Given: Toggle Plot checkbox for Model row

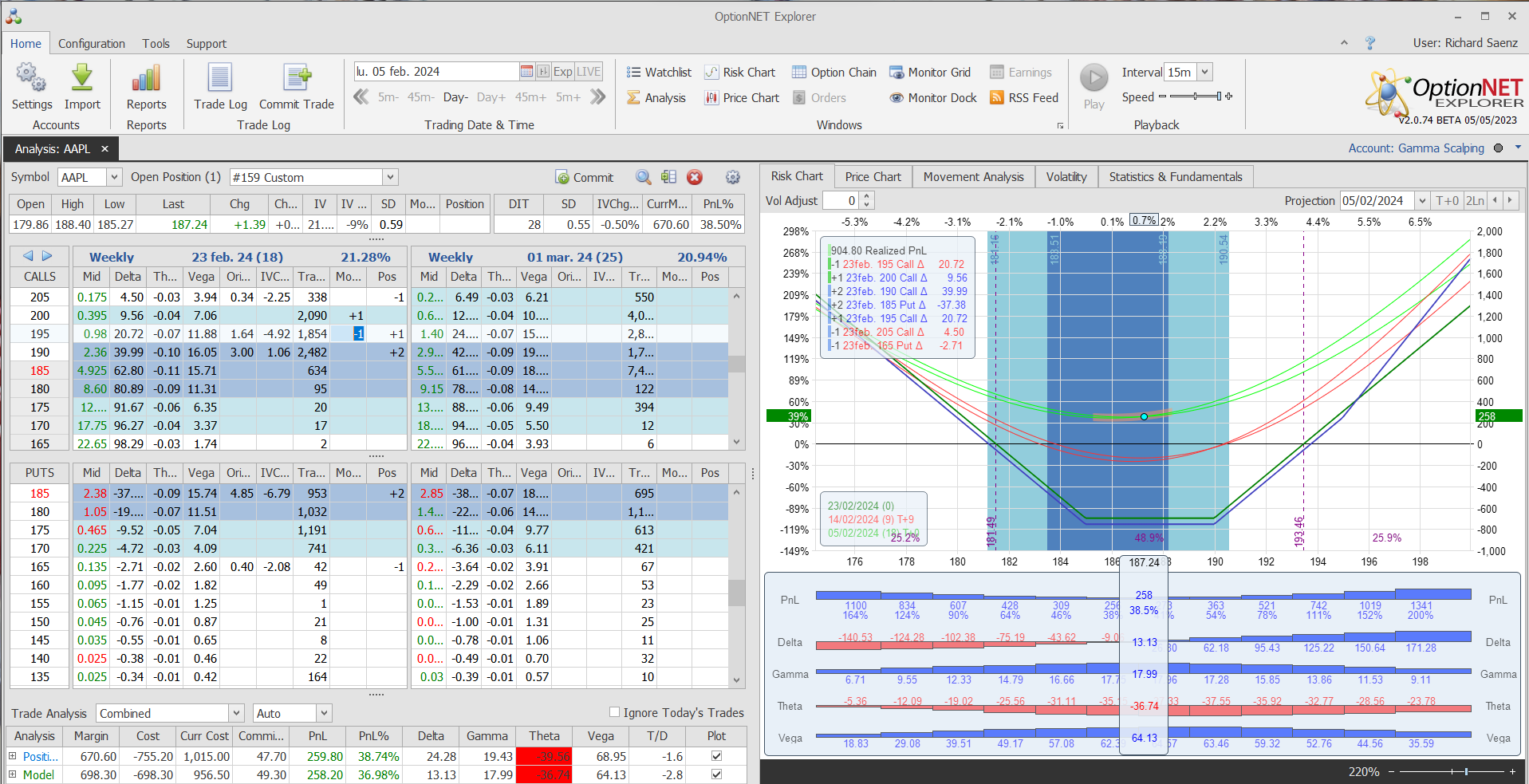Looking at the screenshot, I should point(716,774).
